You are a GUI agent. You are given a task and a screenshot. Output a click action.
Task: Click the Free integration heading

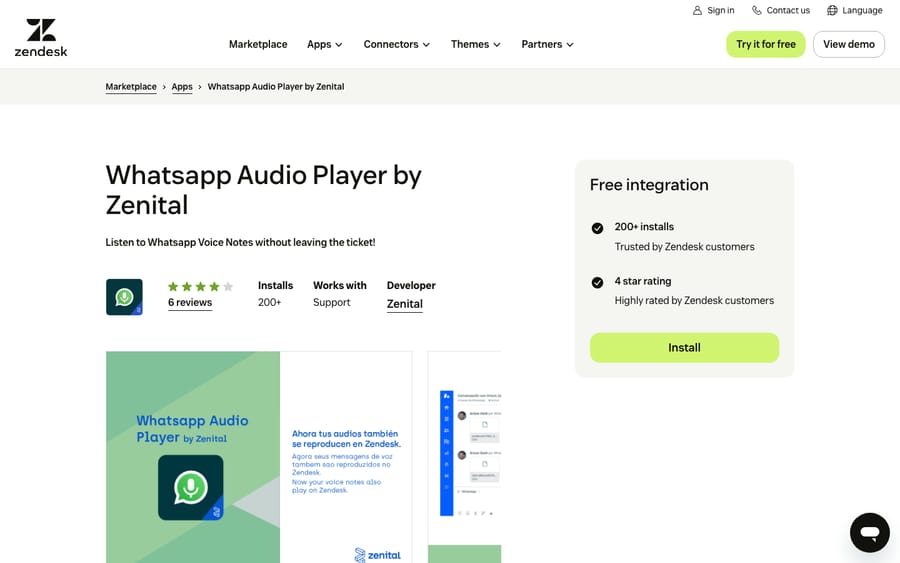pyautogui.click(x=649, y=185)
